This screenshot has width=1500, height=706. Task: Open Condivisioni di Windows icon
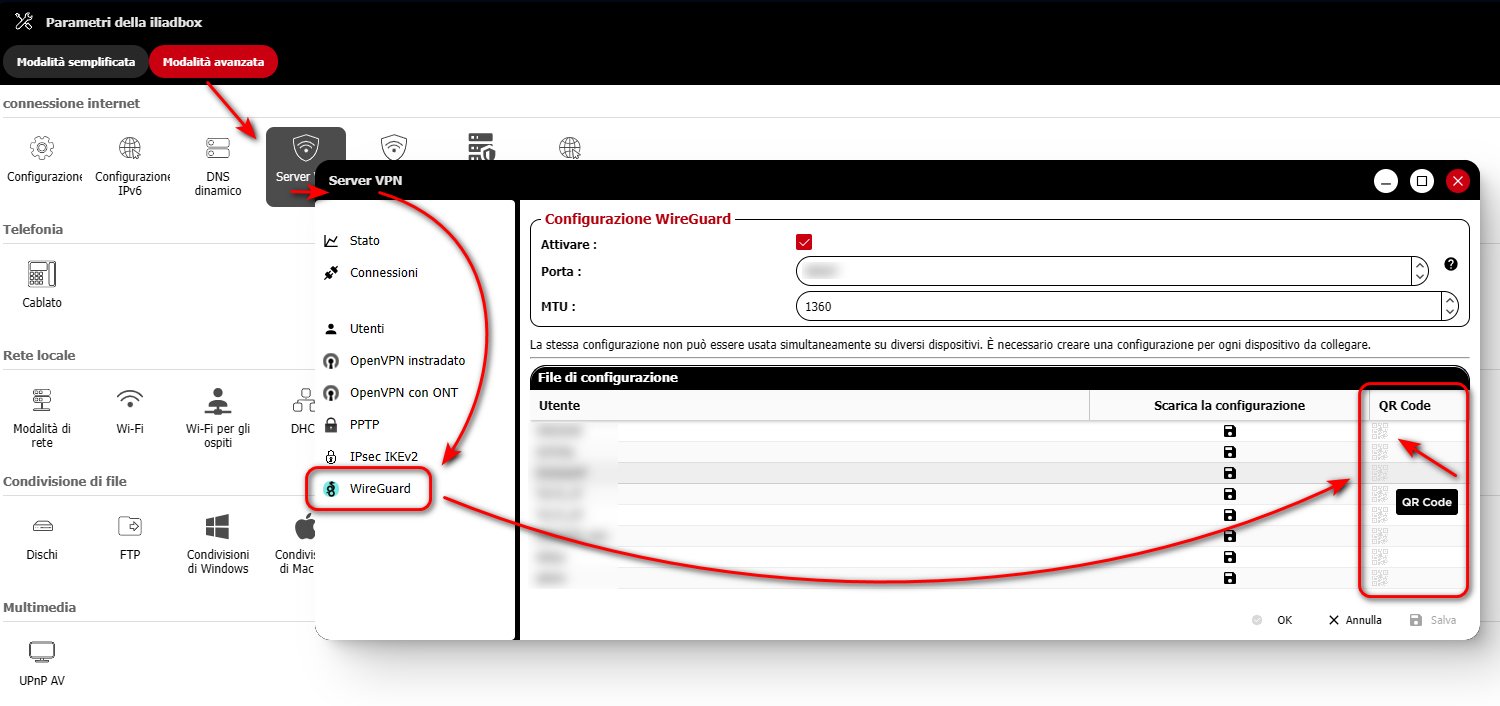[217, 526]
